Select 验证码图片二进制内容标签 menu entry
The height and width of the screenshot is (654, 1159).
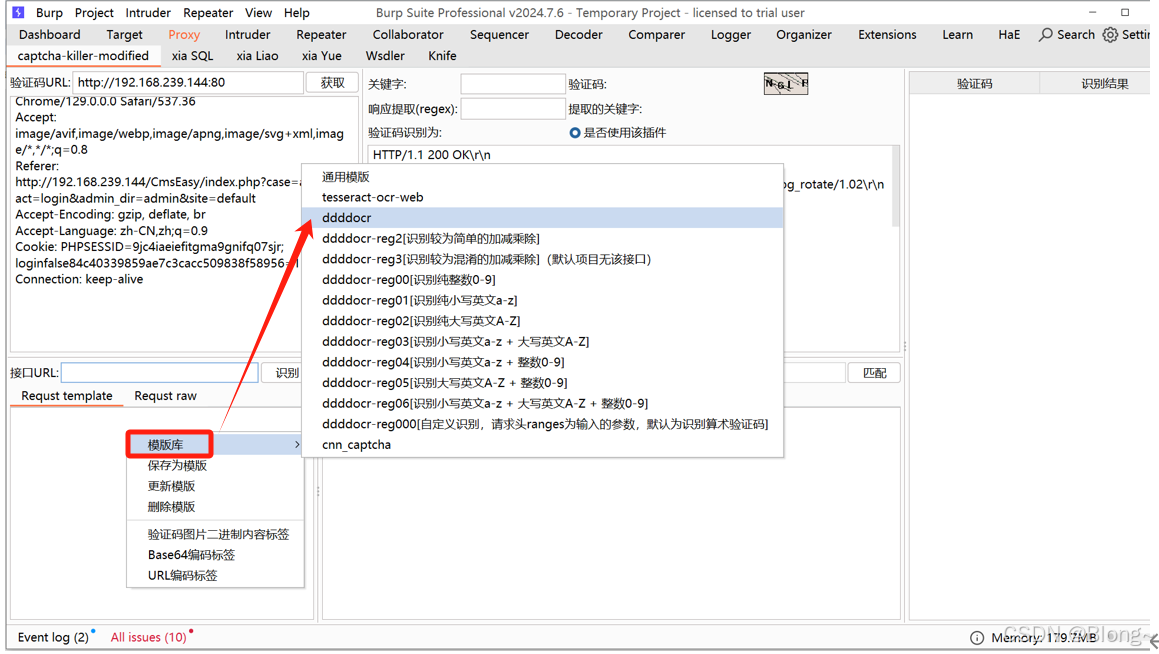[215, 534]
